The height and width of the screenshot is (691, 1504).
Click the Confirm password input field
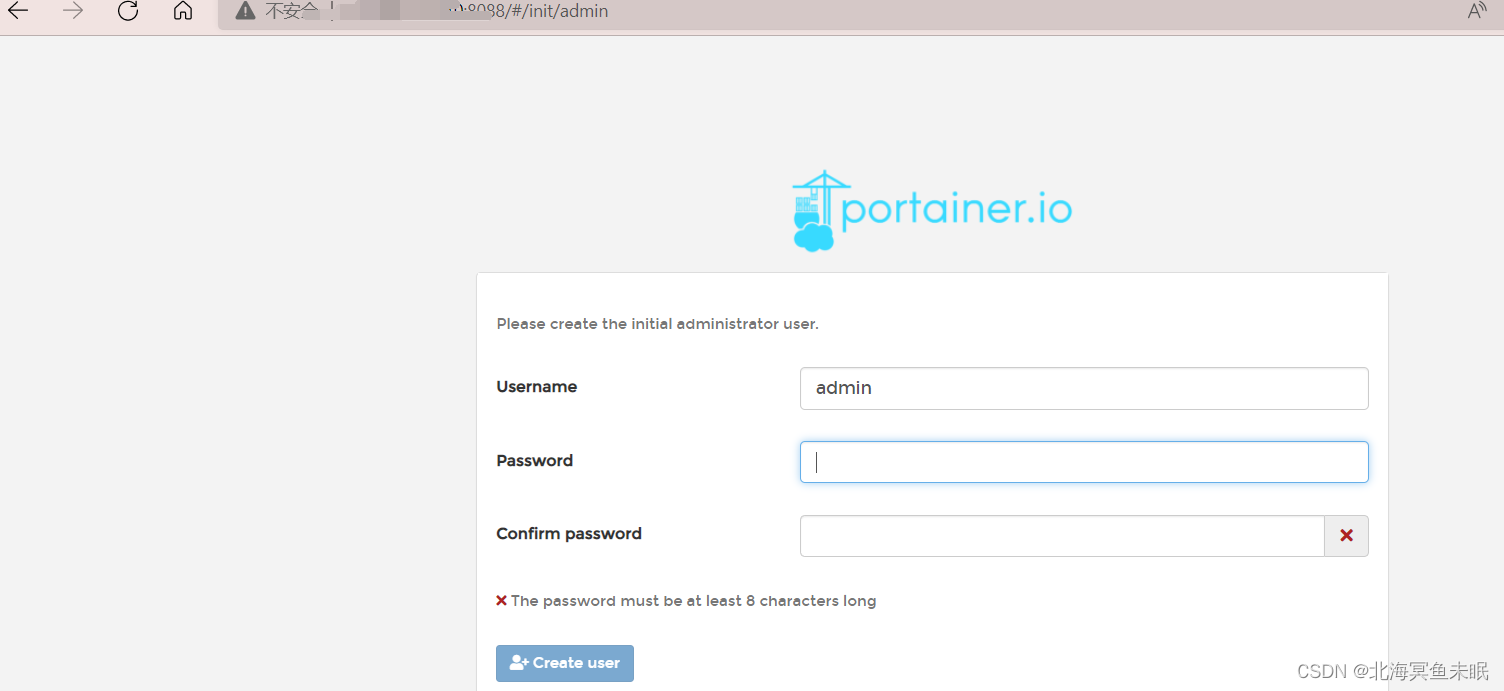click(x=1062, y=536)
